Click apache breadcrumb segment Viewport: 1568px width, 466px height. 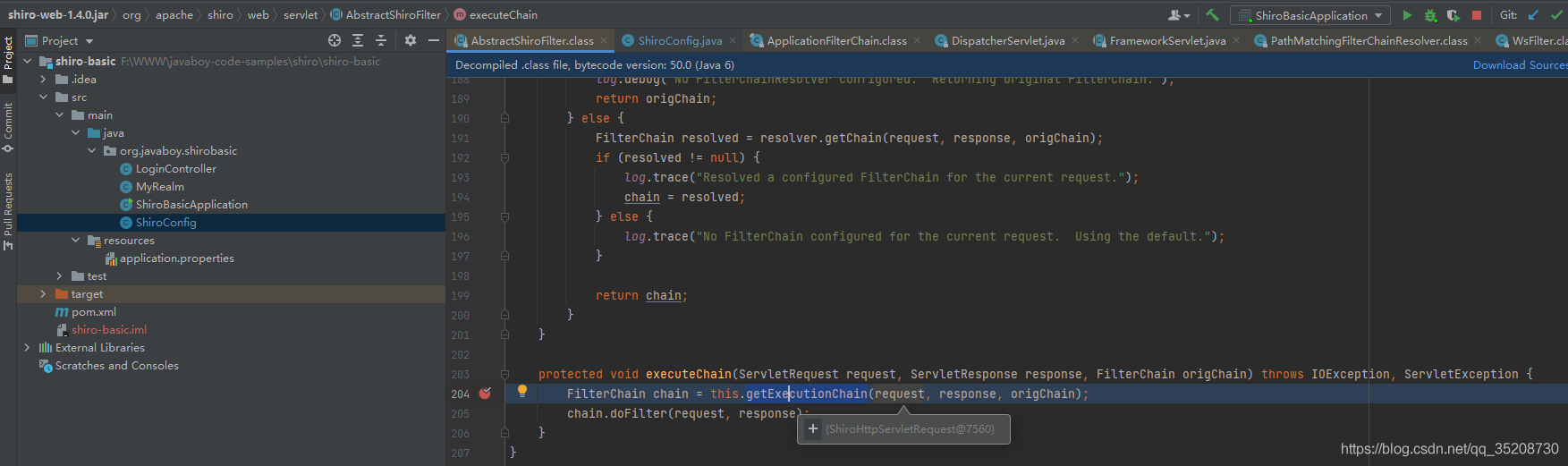tap(174, 15)
